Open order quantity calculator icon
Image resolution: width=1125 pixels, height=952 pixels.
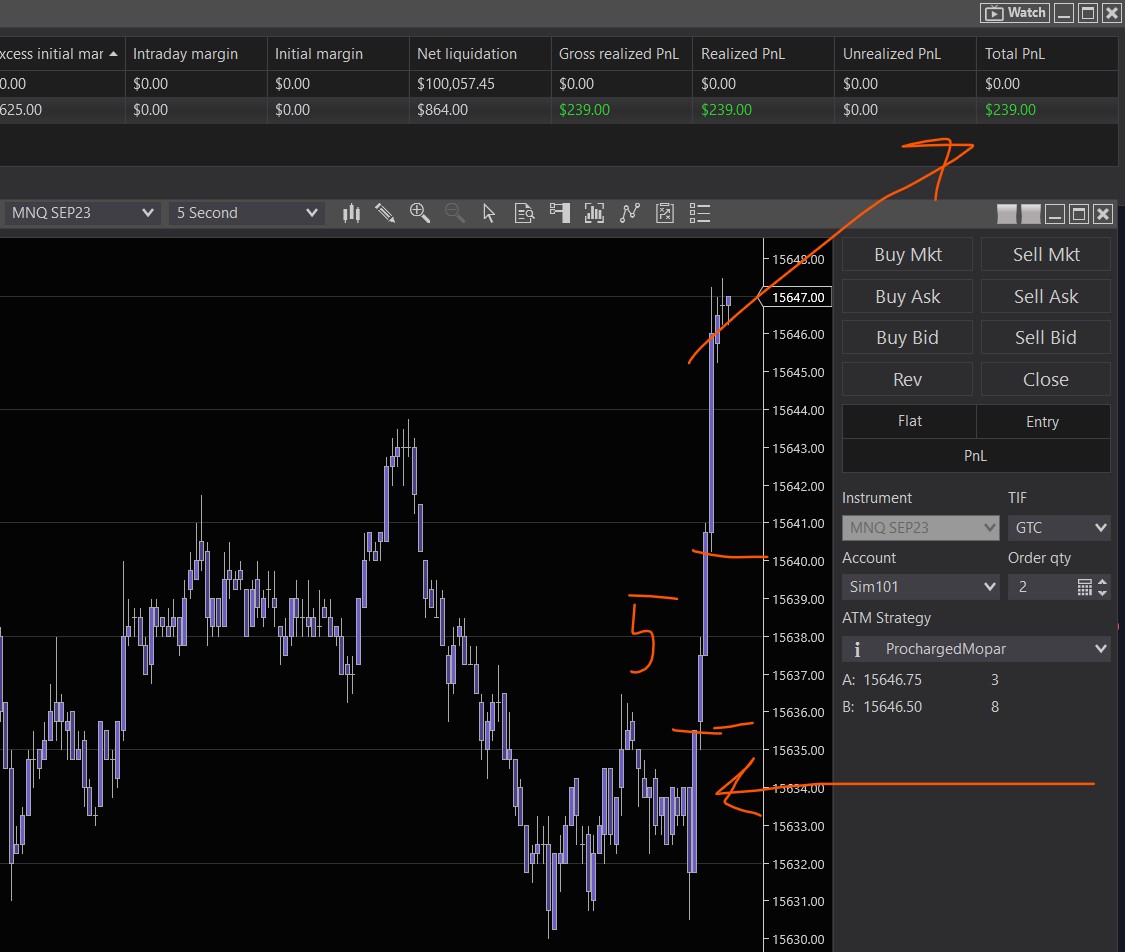pos(1085,587)
